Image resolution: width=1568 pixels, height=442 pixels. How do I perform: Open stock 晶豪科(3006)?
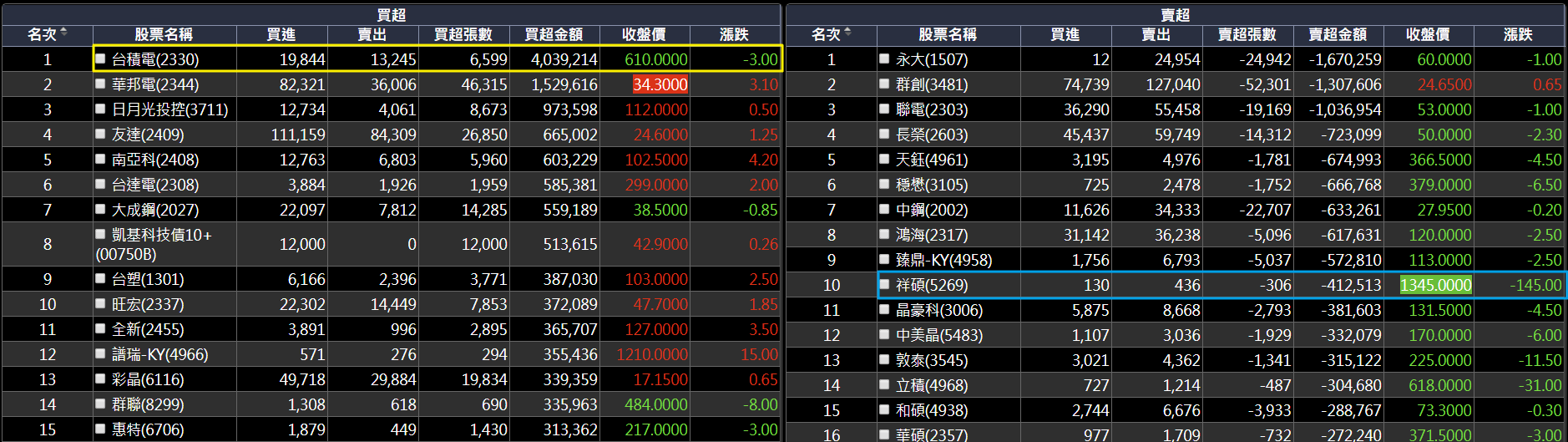click(x=939, y=310)
